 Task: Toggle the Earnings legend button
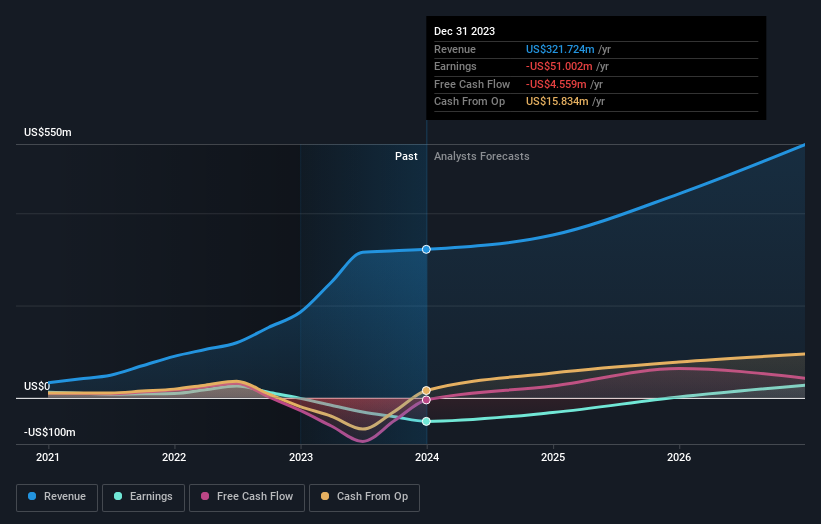pyautogui.click(x=143, y=497)
